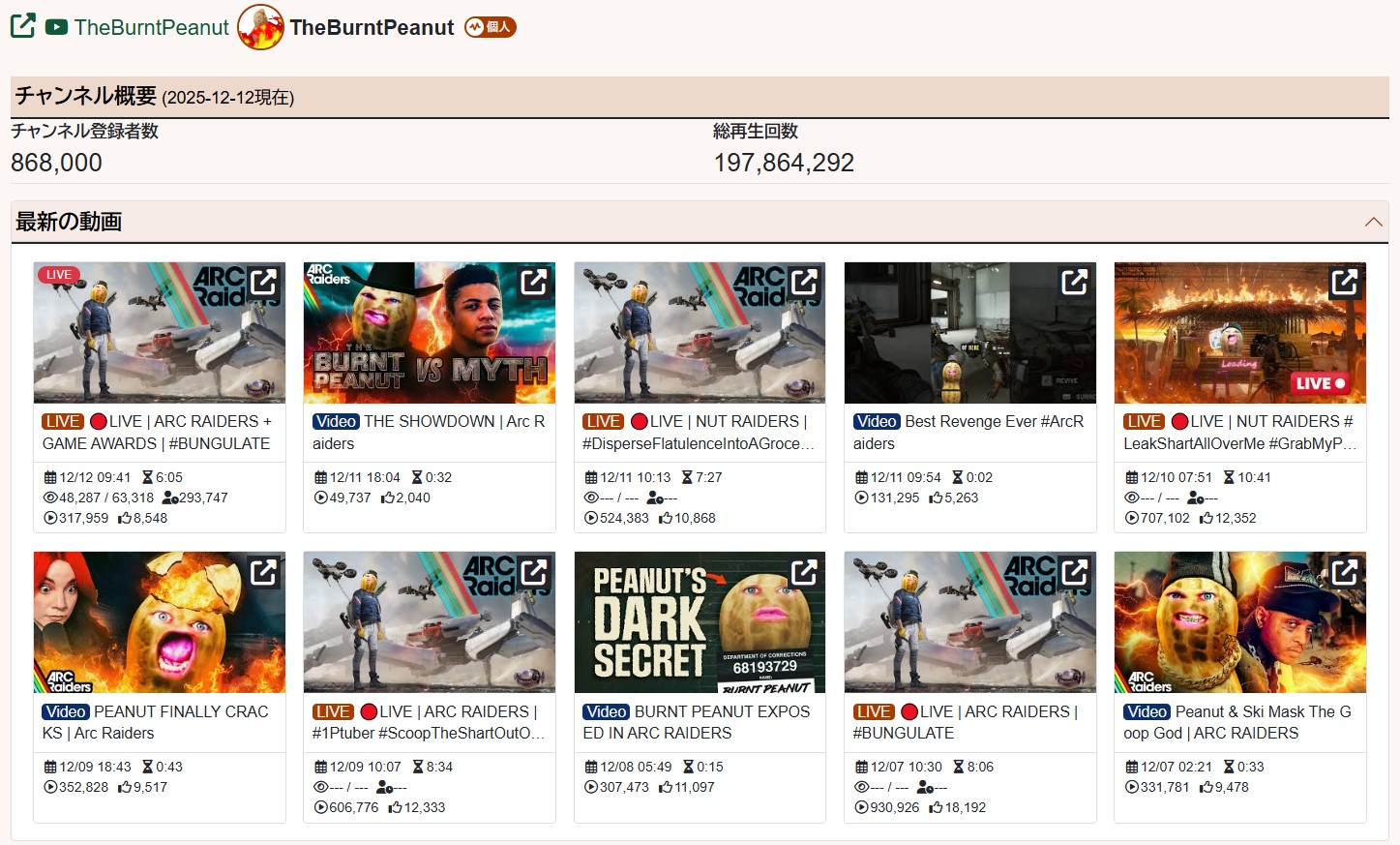Open the fiery thumbnail of the 12/10 07:51 stream

pyautogui.click(x=1240, y=333)
